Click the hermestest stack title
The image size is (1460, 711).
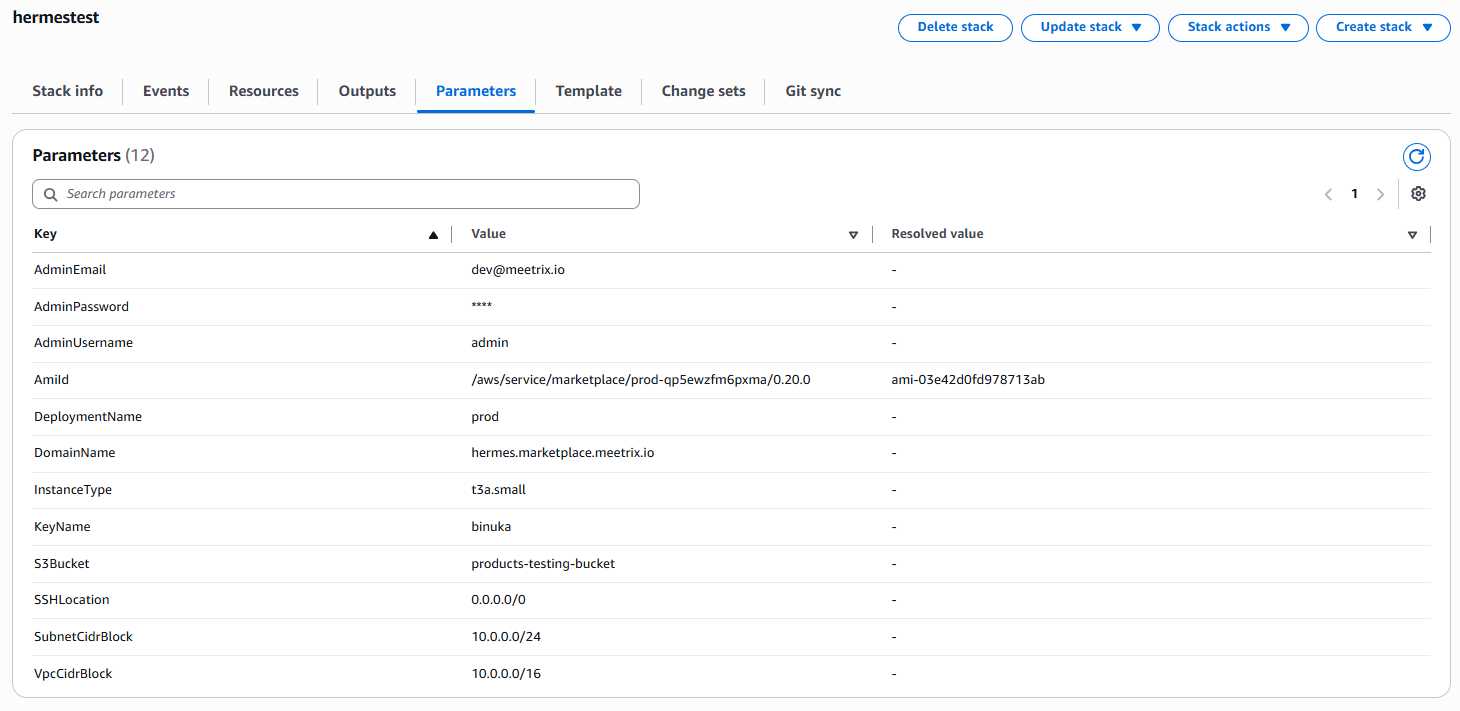[56, 17]
